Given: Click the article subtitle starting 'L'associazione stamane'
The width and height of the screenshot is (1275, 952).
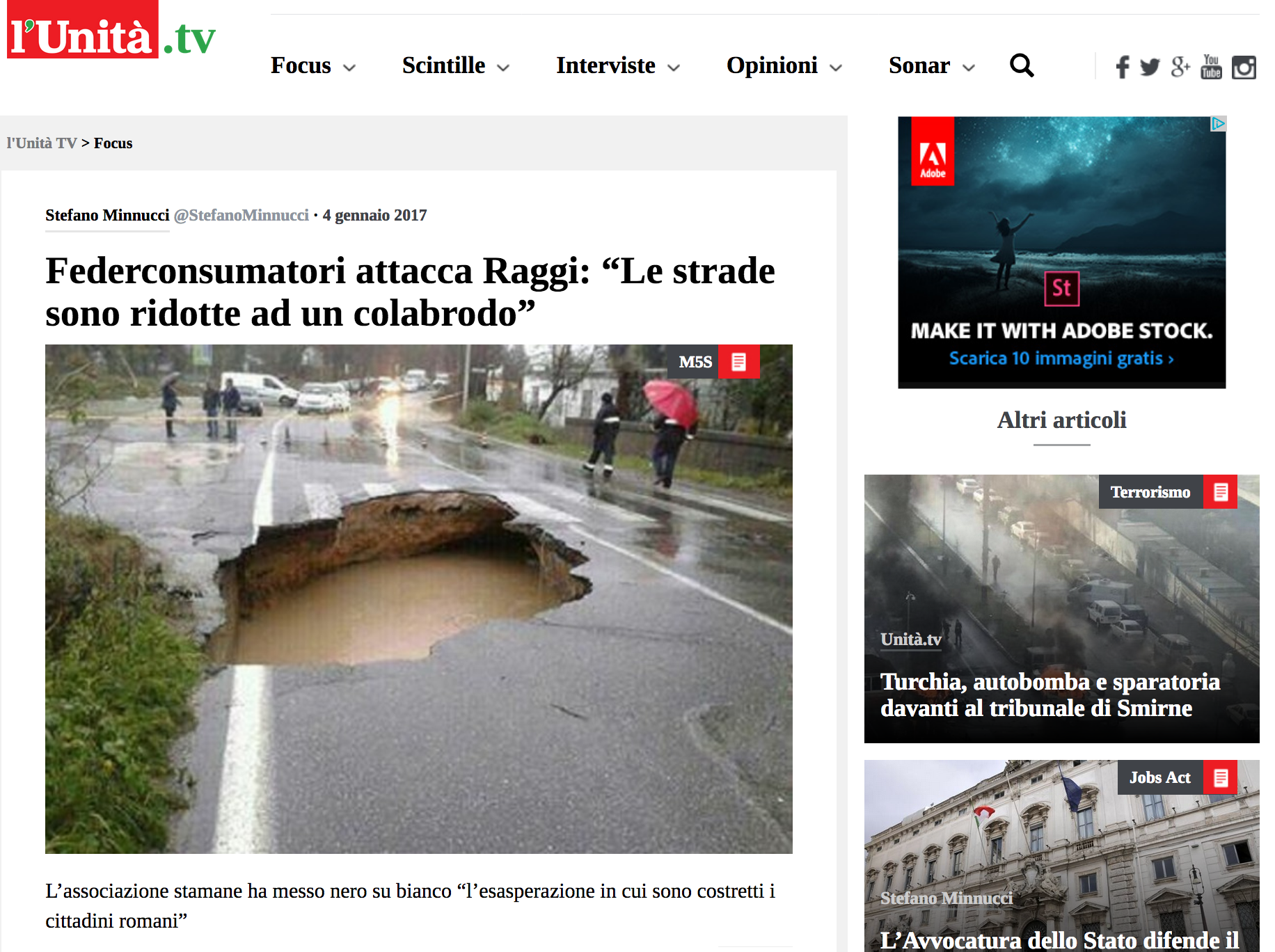Looking at the screenshot, I should tap(411, 906).
